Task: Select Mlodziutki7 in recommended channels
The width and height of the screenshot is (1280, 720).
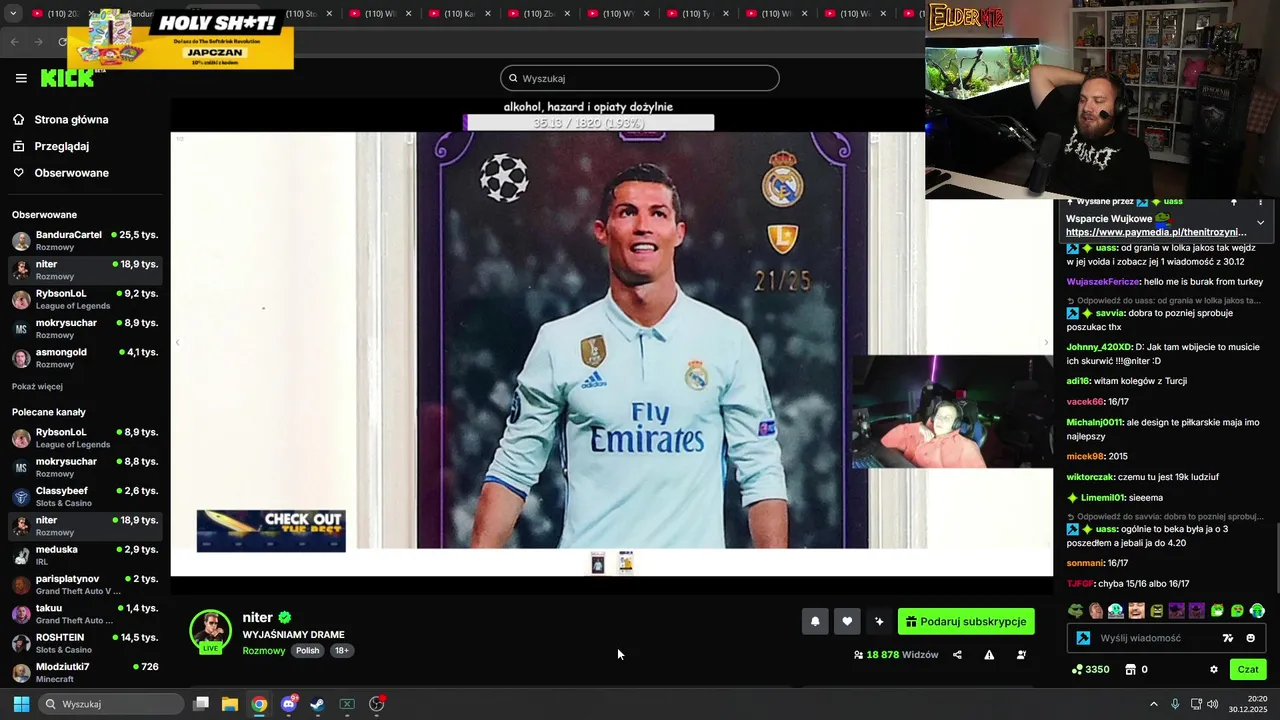Action: [x=85, y=672]
